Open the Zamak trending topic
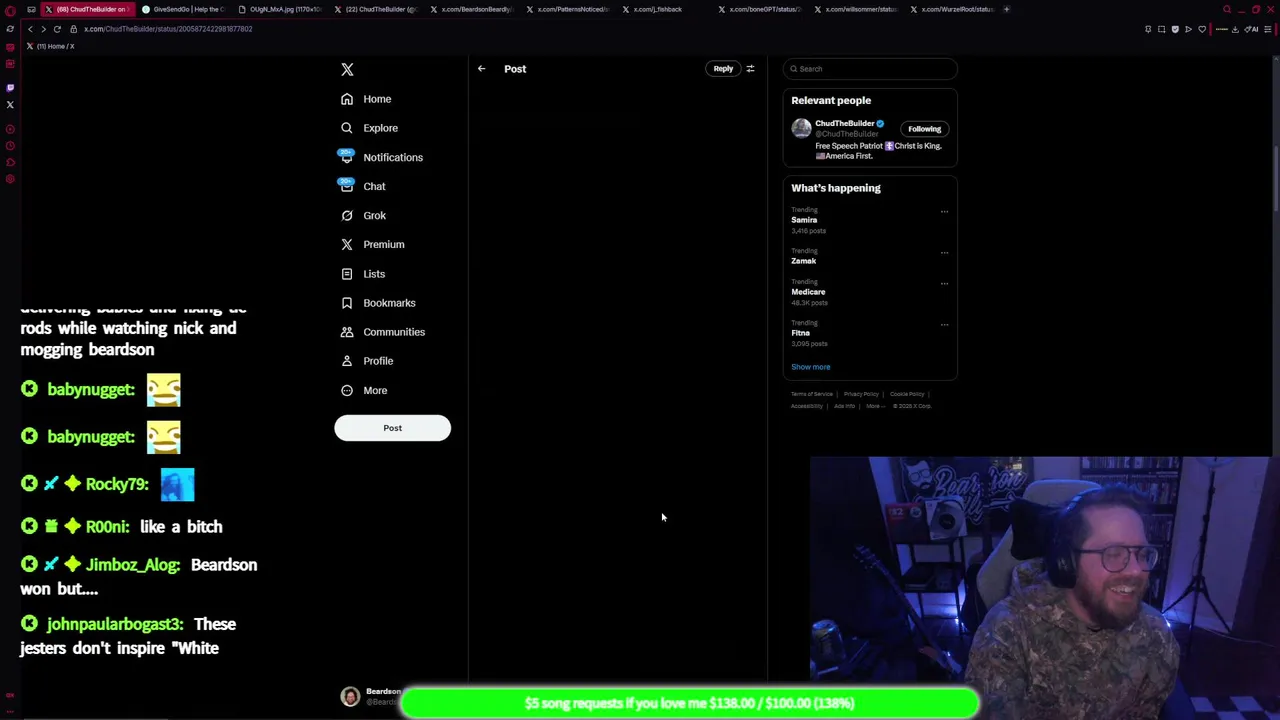Image resolution: width=1280 pixels, height=720 pixels. coord(804,261)
